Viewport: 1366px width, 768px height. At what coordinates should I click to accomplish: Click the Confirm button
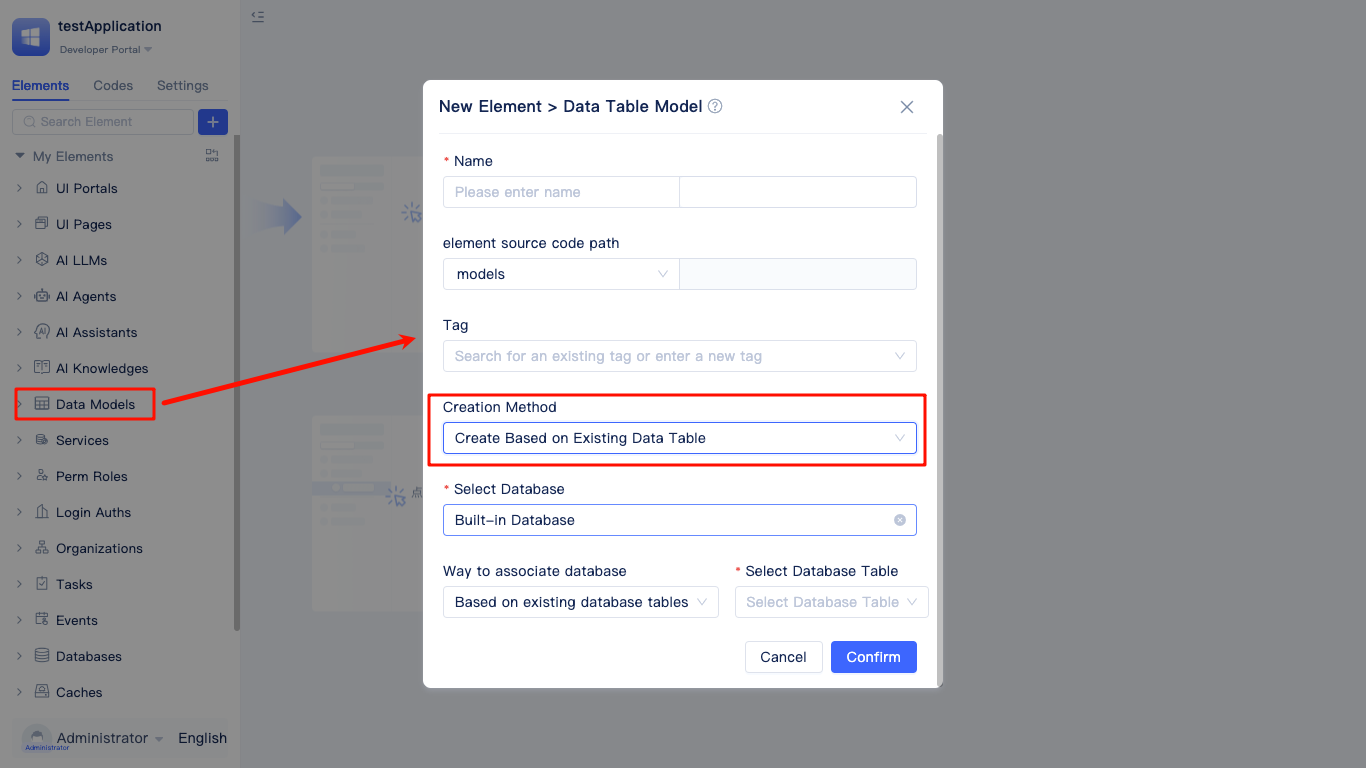coord(874,657)
